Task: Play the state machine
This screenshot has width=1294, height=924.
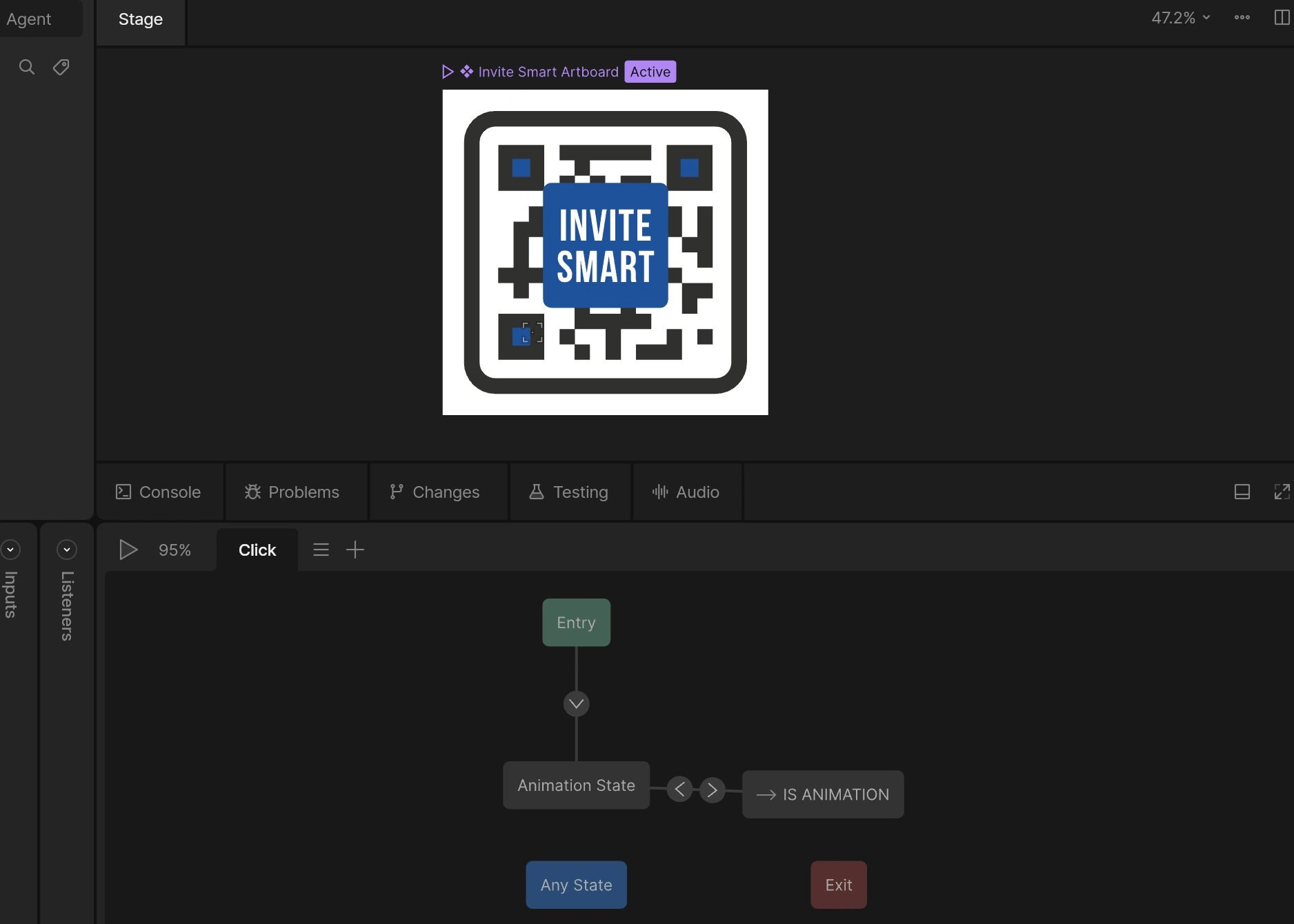Action: [128, 550]
